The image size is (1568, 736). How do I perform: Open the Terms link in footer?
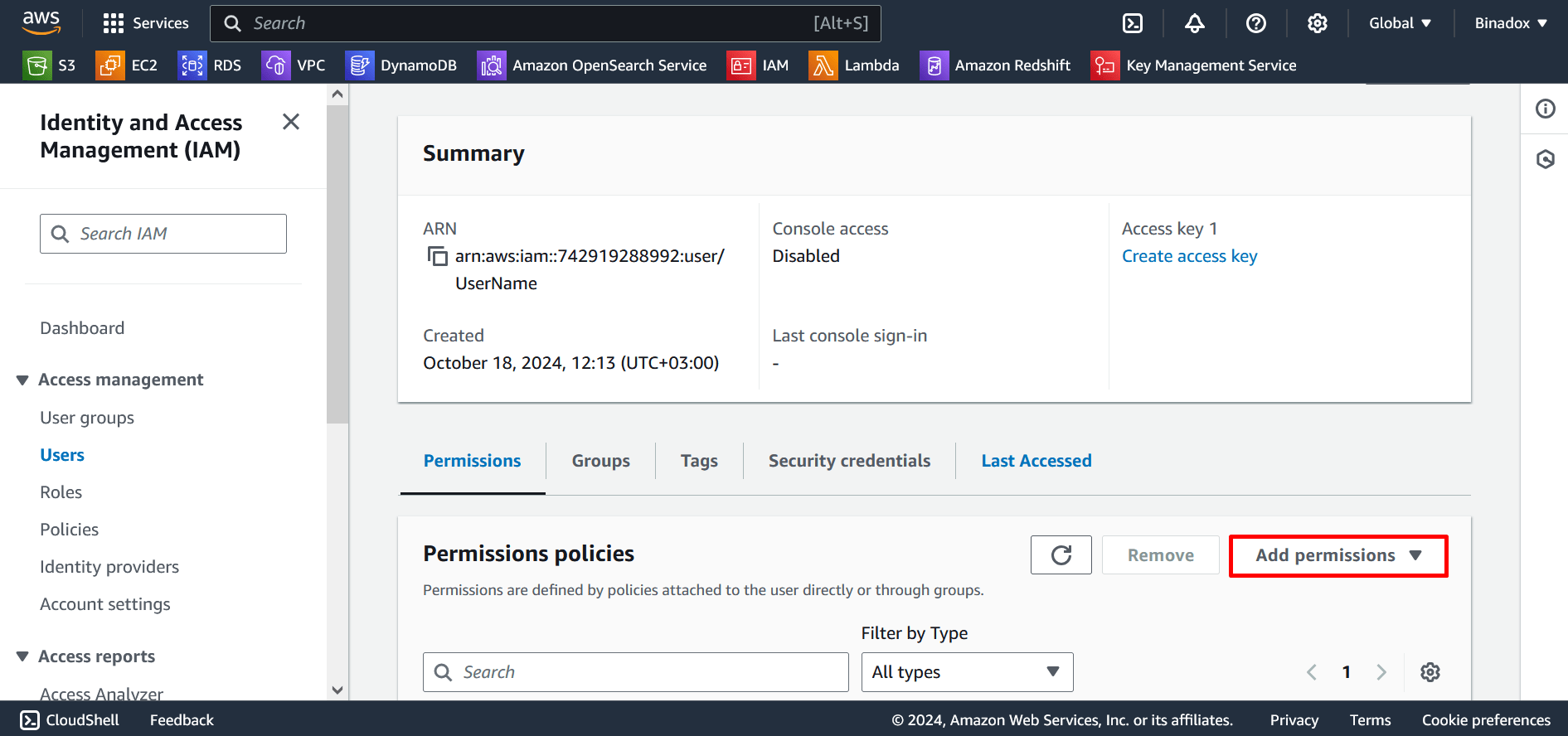point(1370,720)
